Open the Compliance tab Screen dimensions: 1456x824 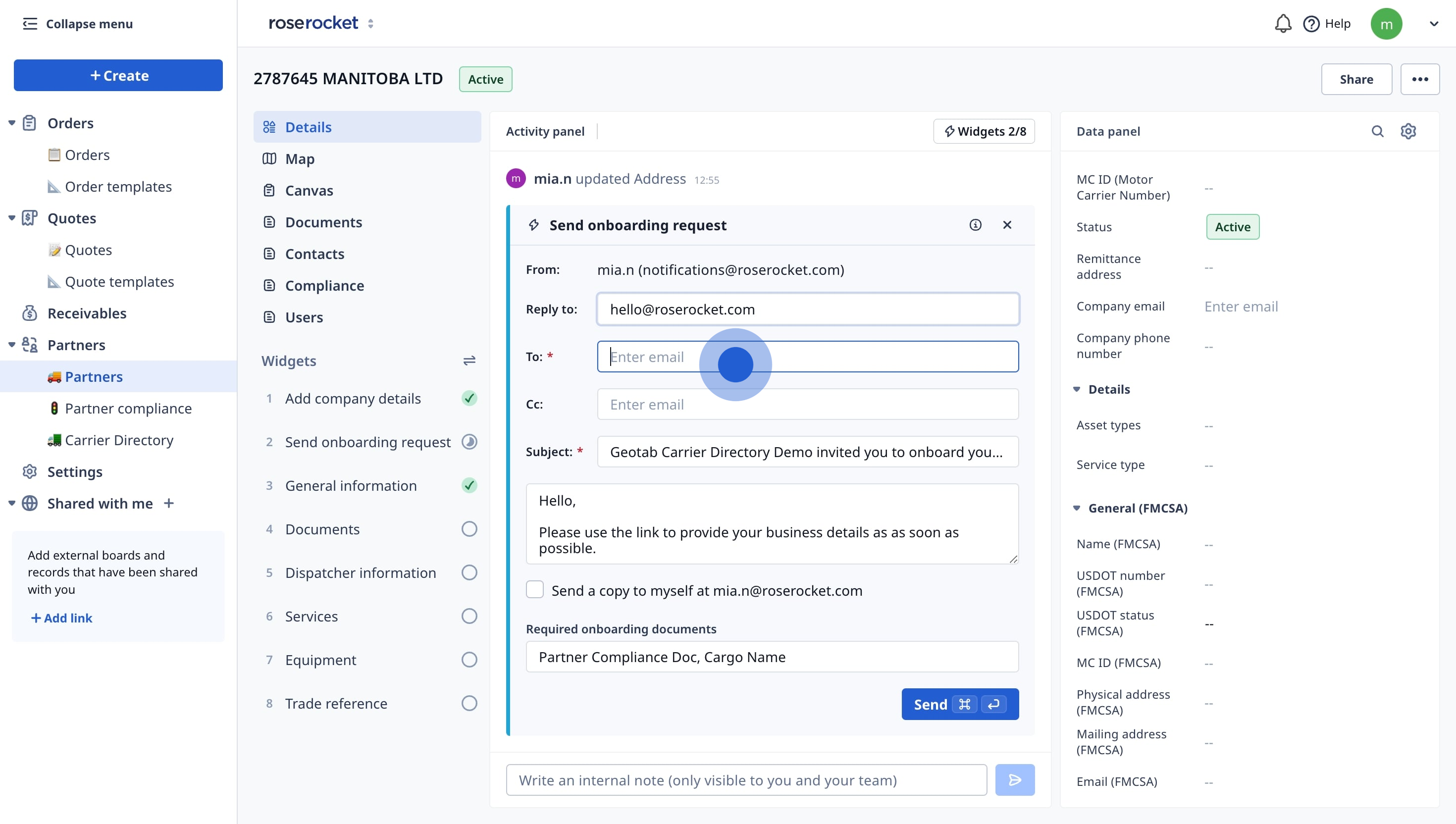click(324, 286)
